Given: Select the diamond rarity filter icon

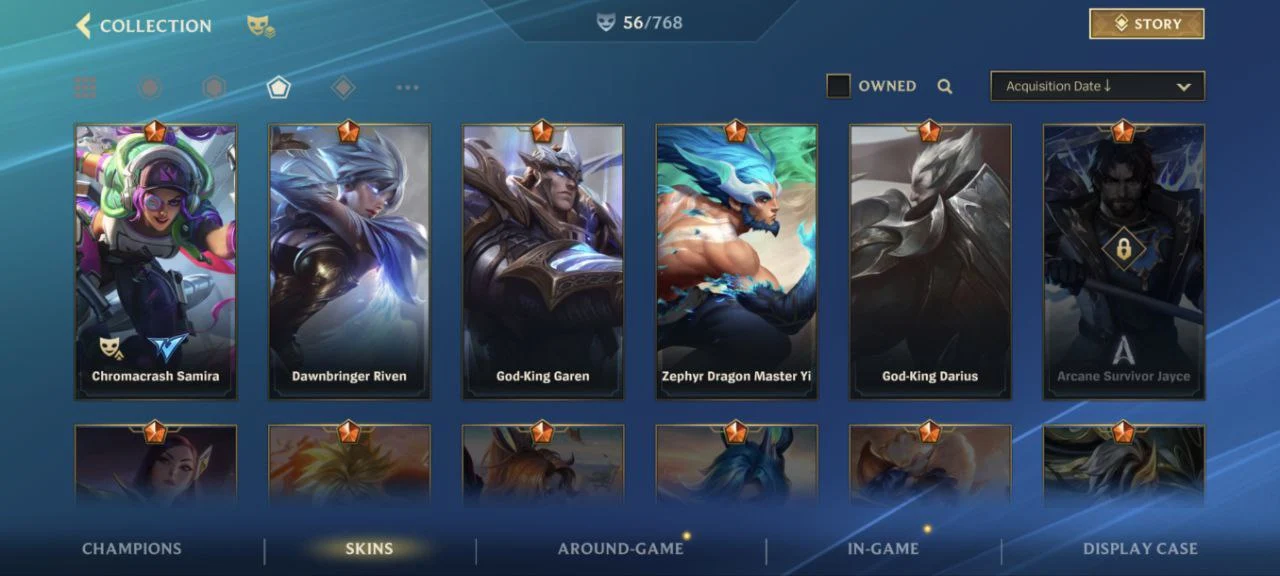Looking at the screenshot, I should click(343, 88).
